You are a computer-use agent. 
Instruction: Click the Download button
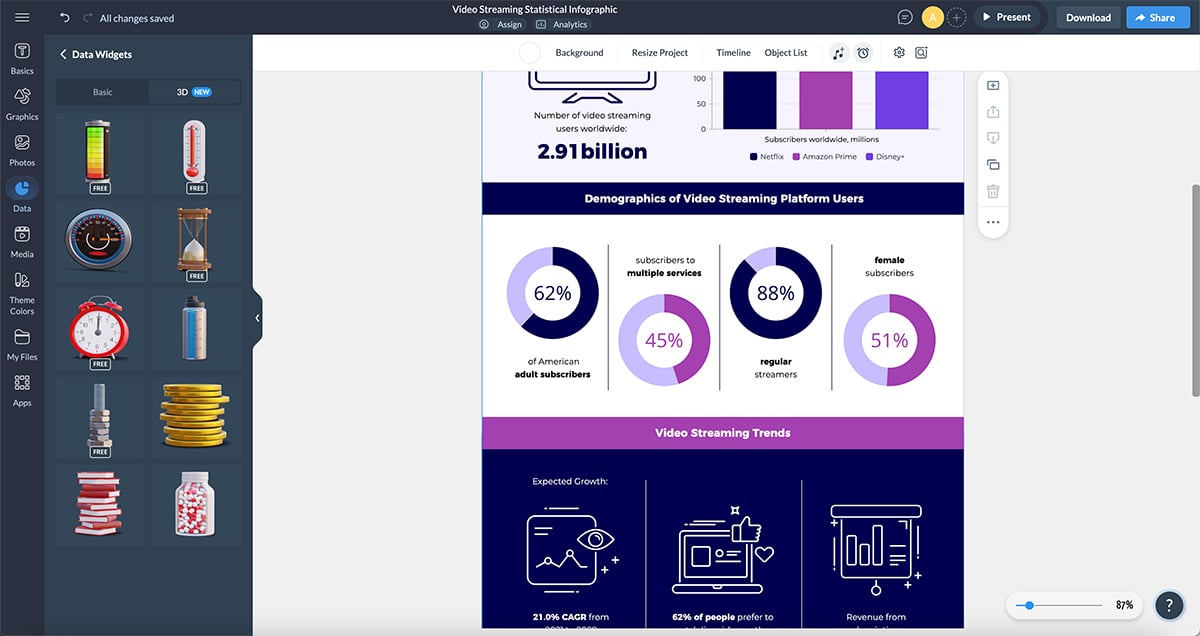tap(1088, 17)
